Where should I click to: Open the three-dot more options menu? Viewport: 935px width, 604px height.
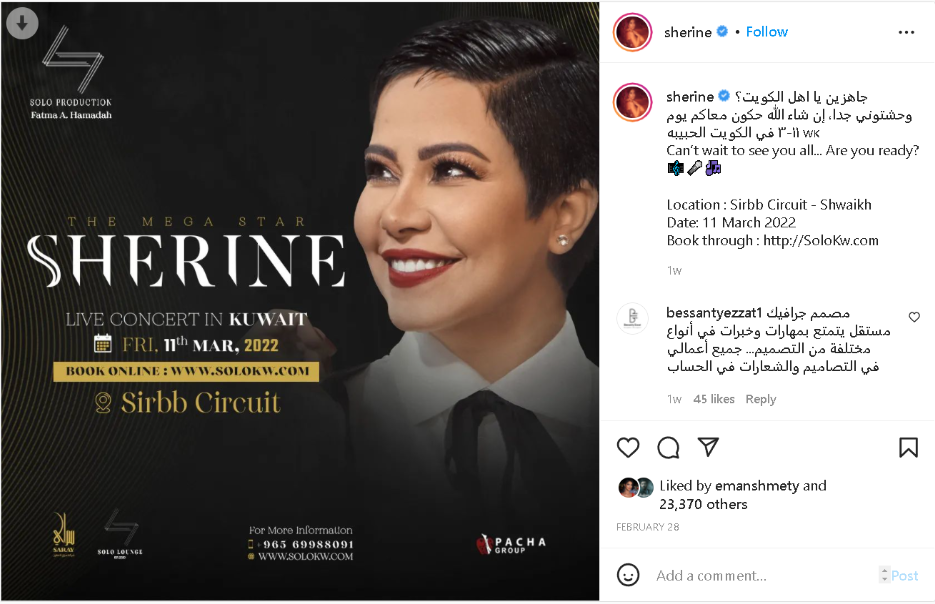tap(906, 32)
